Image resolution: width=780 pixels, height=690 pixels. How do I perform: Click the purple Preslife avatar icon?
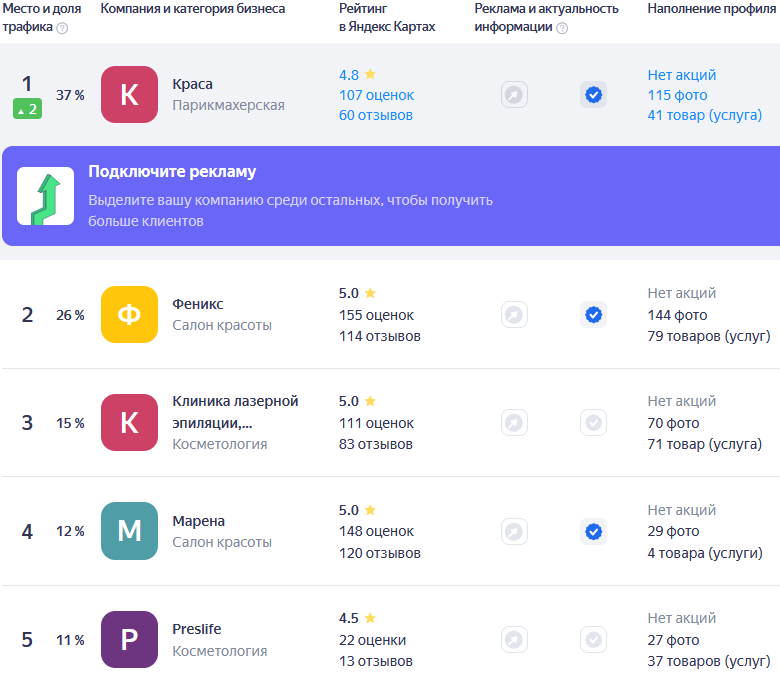point(129,640)
